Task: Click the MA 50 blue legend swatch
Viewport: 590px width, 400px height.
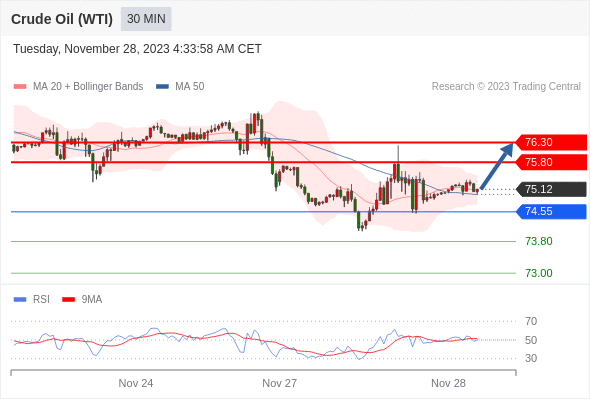Action: tap(162, 87)
